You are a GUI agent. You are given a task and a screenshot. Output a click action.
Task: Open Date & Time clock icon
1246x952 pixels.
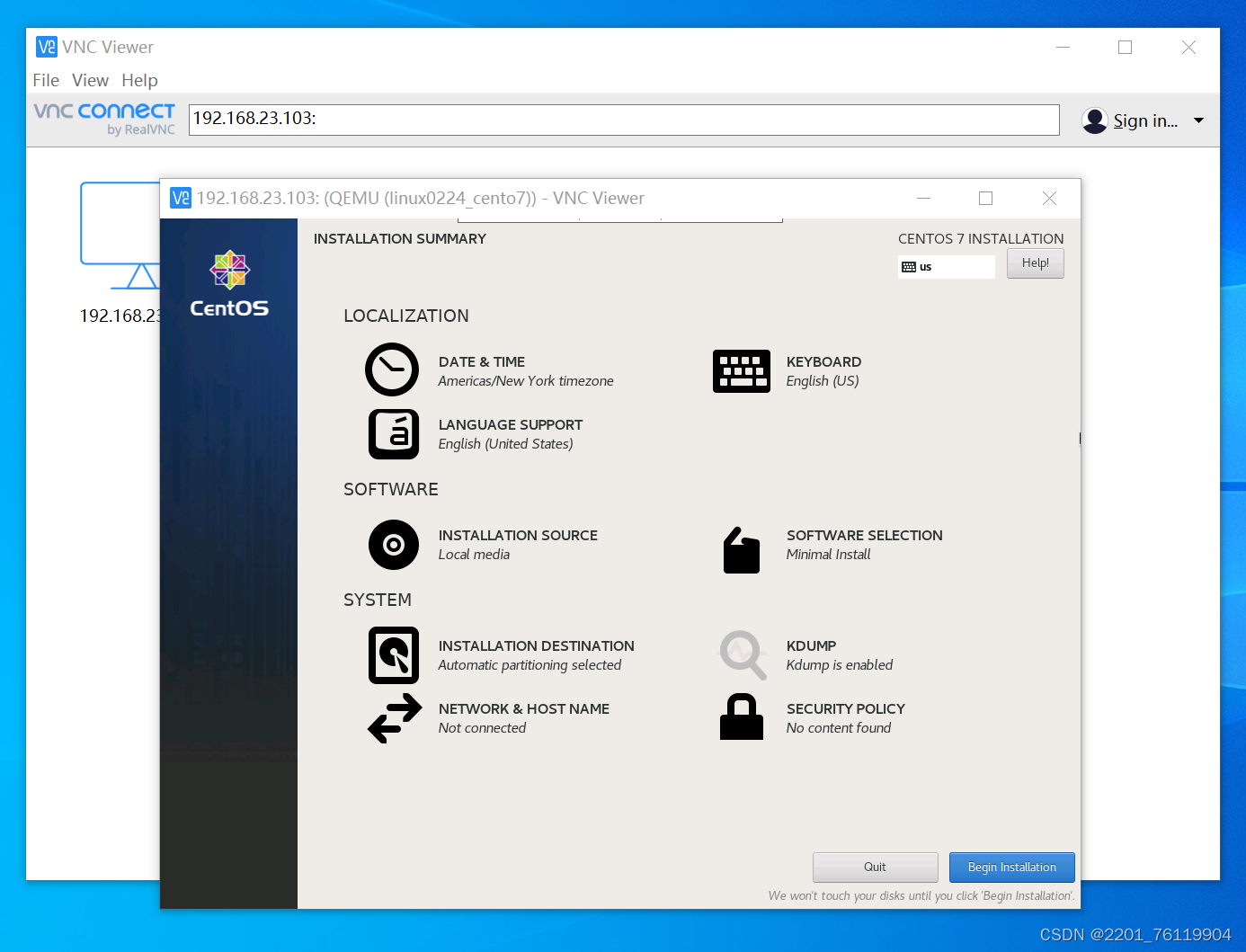click(392, 369)
